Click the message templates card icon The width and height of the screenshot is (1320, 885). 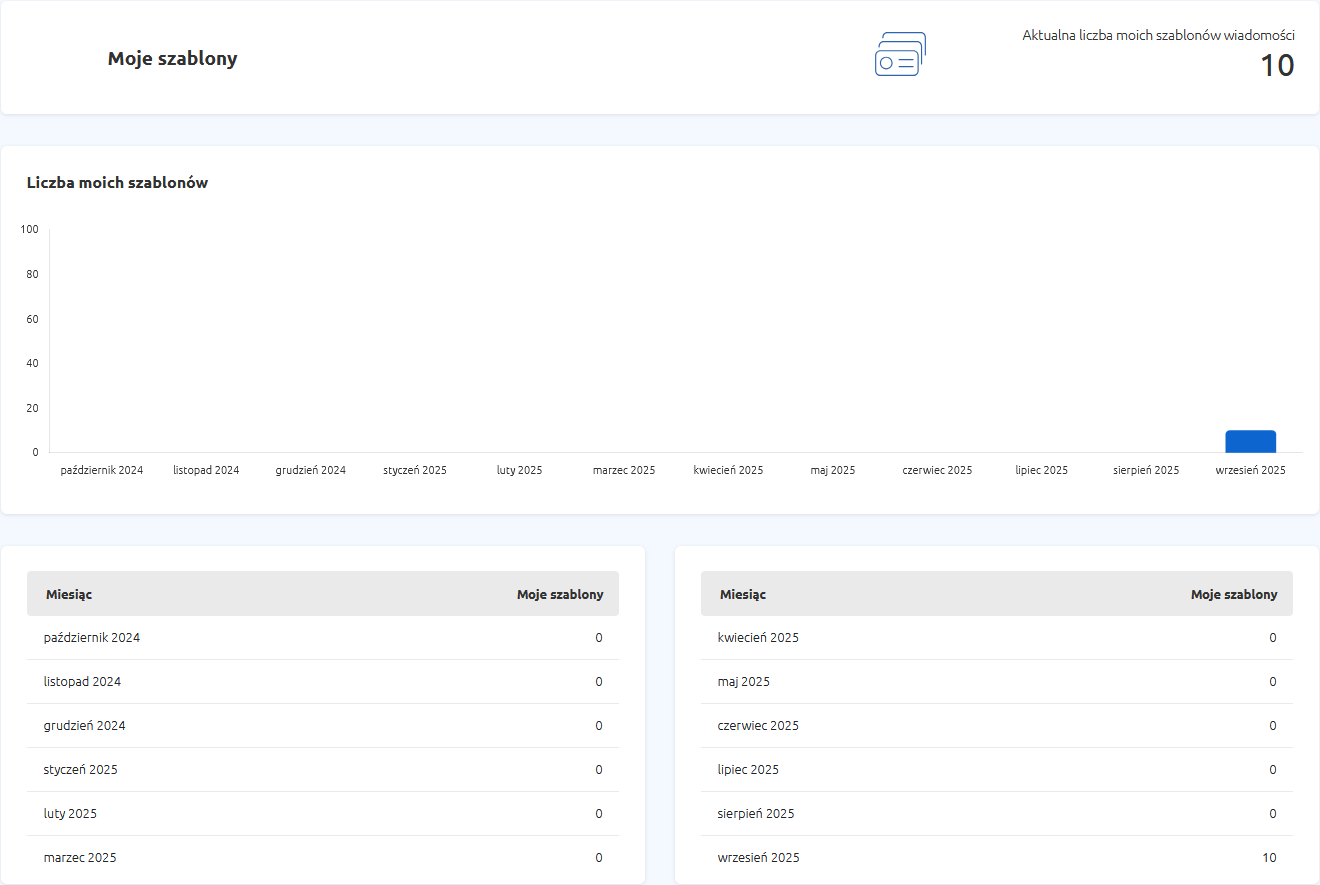(x=900, y=55)
